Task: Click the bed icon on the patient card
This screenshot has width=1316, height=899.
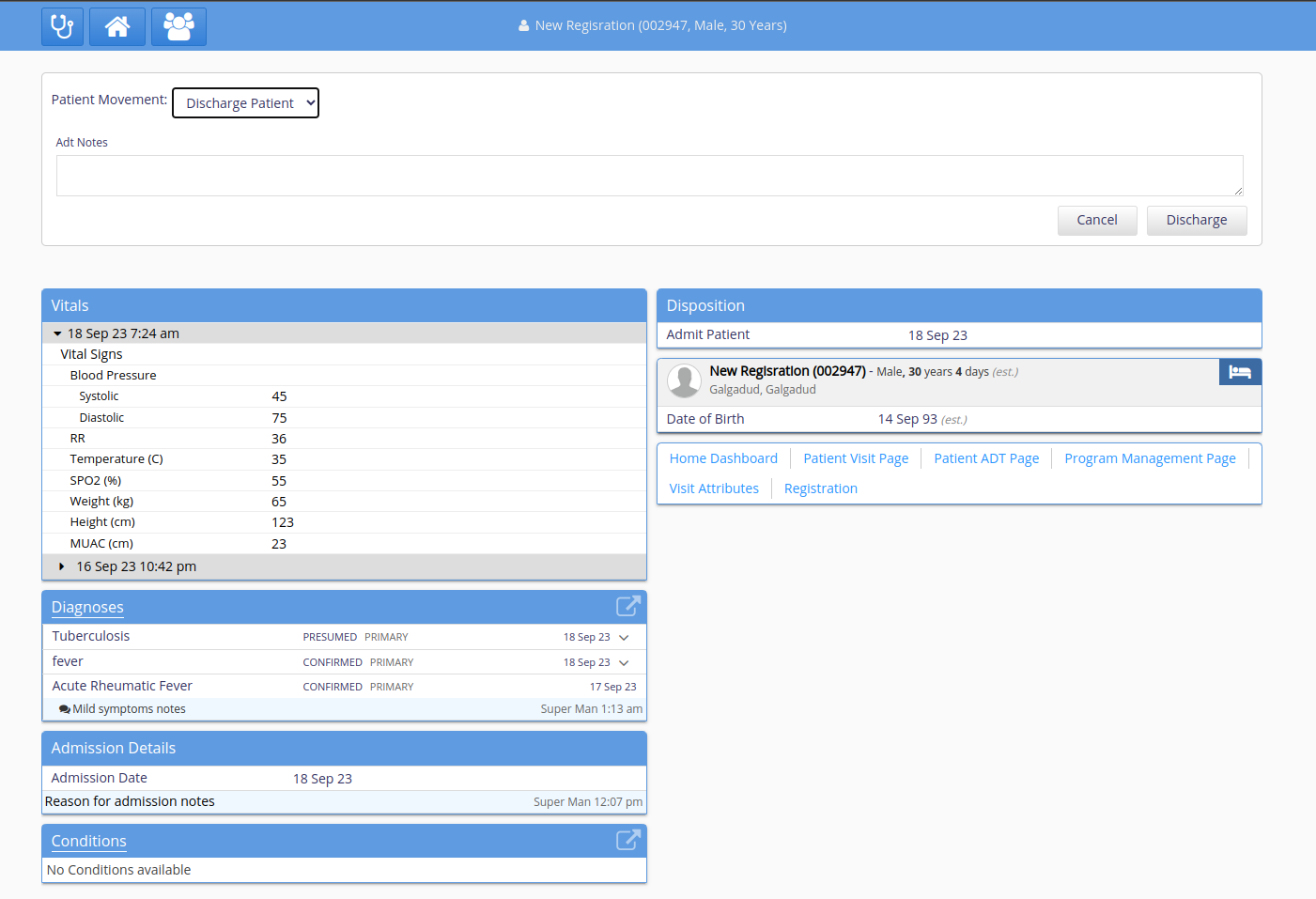Action: tap(1240, 372)
